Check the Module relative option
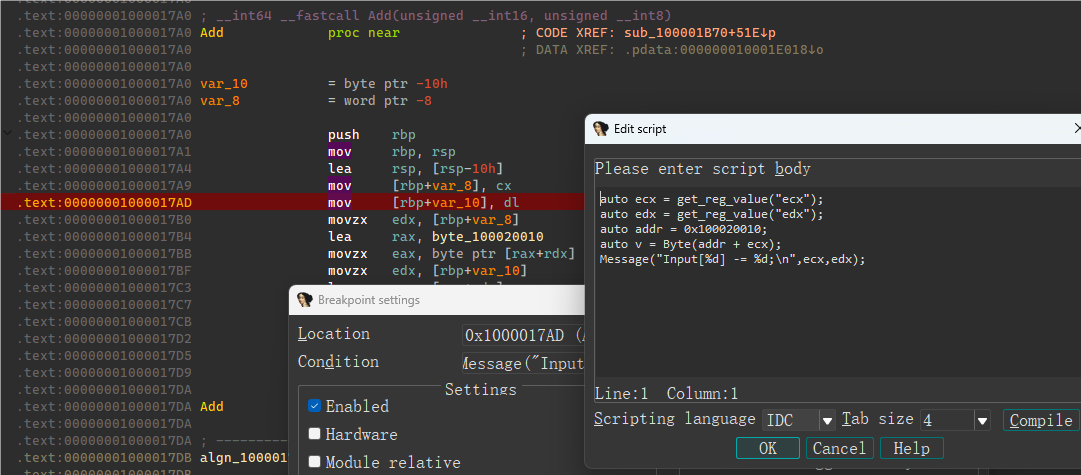 coord(315,462)
